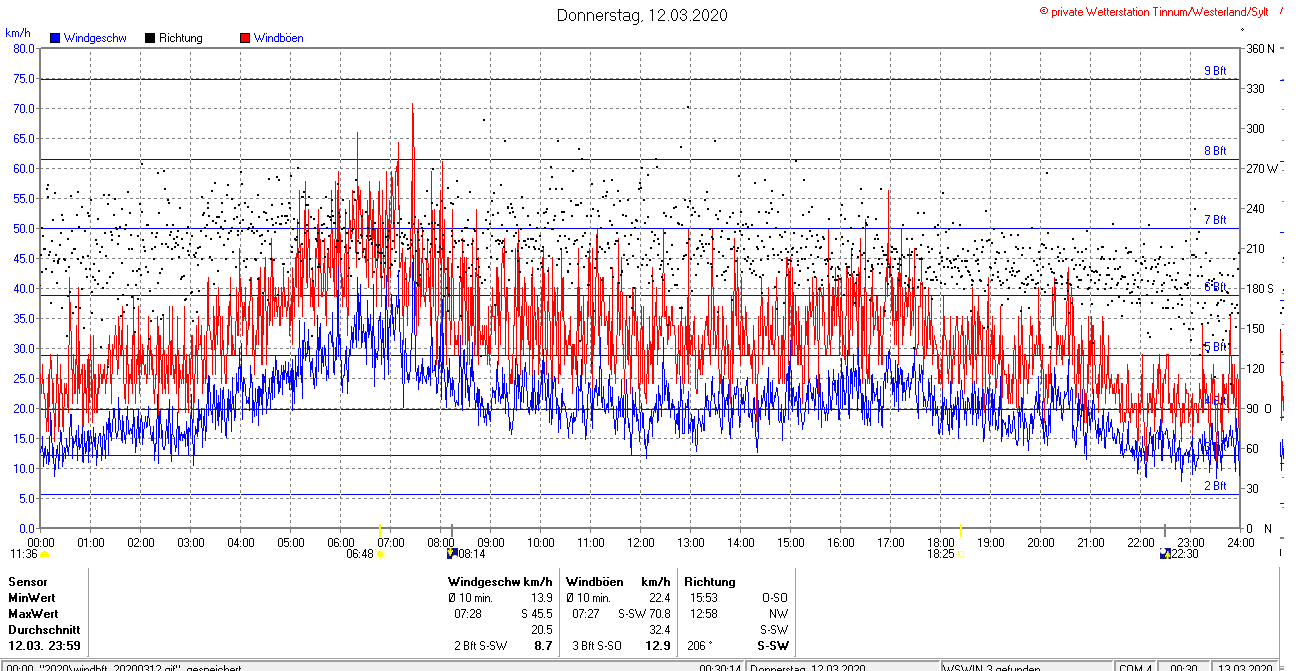Click the NW direction value

(x=778, y=613)
